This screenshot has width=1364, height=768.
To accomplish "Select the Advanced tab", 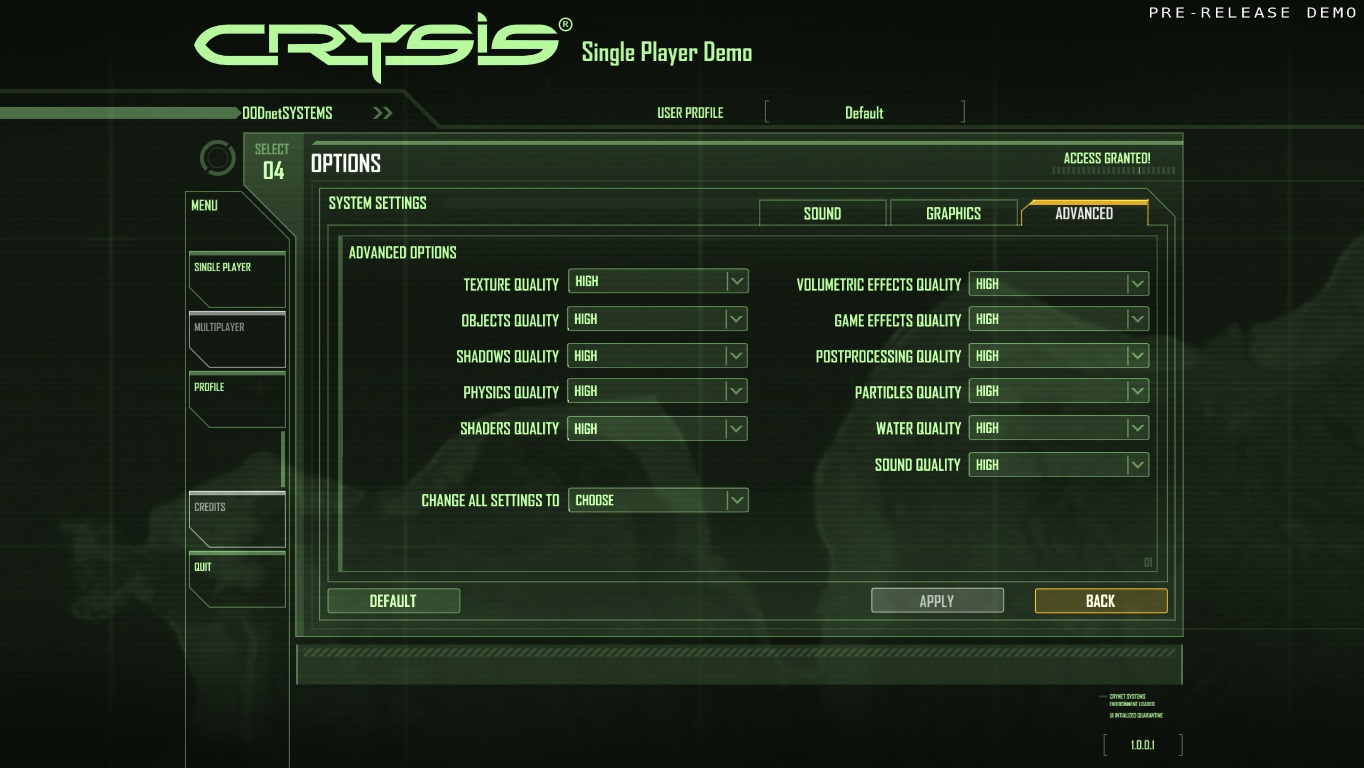I will tap(1084, 213).
